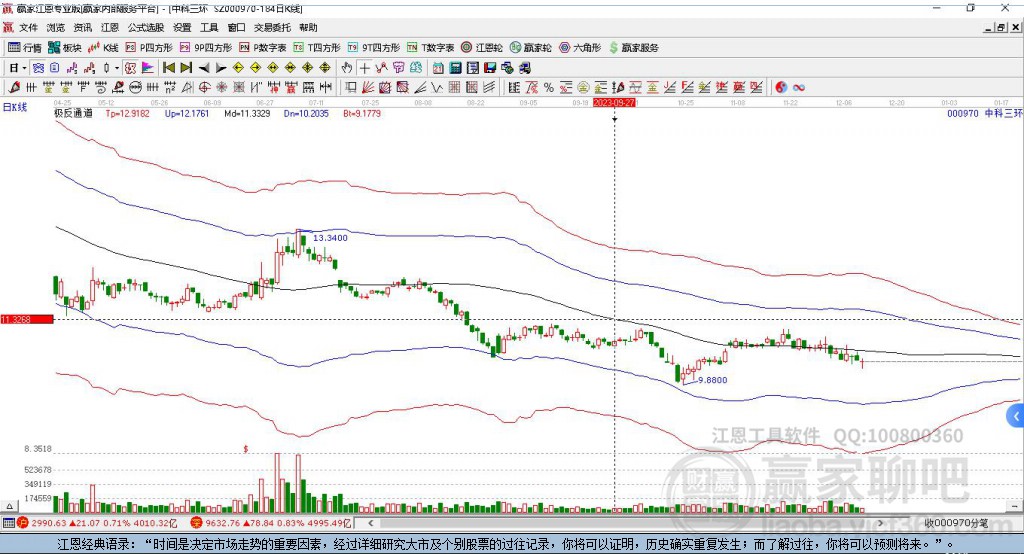Open the 设置 menu
This screenshot has height=554, width=1024.
pyautogui.click(x=182, y=27)
